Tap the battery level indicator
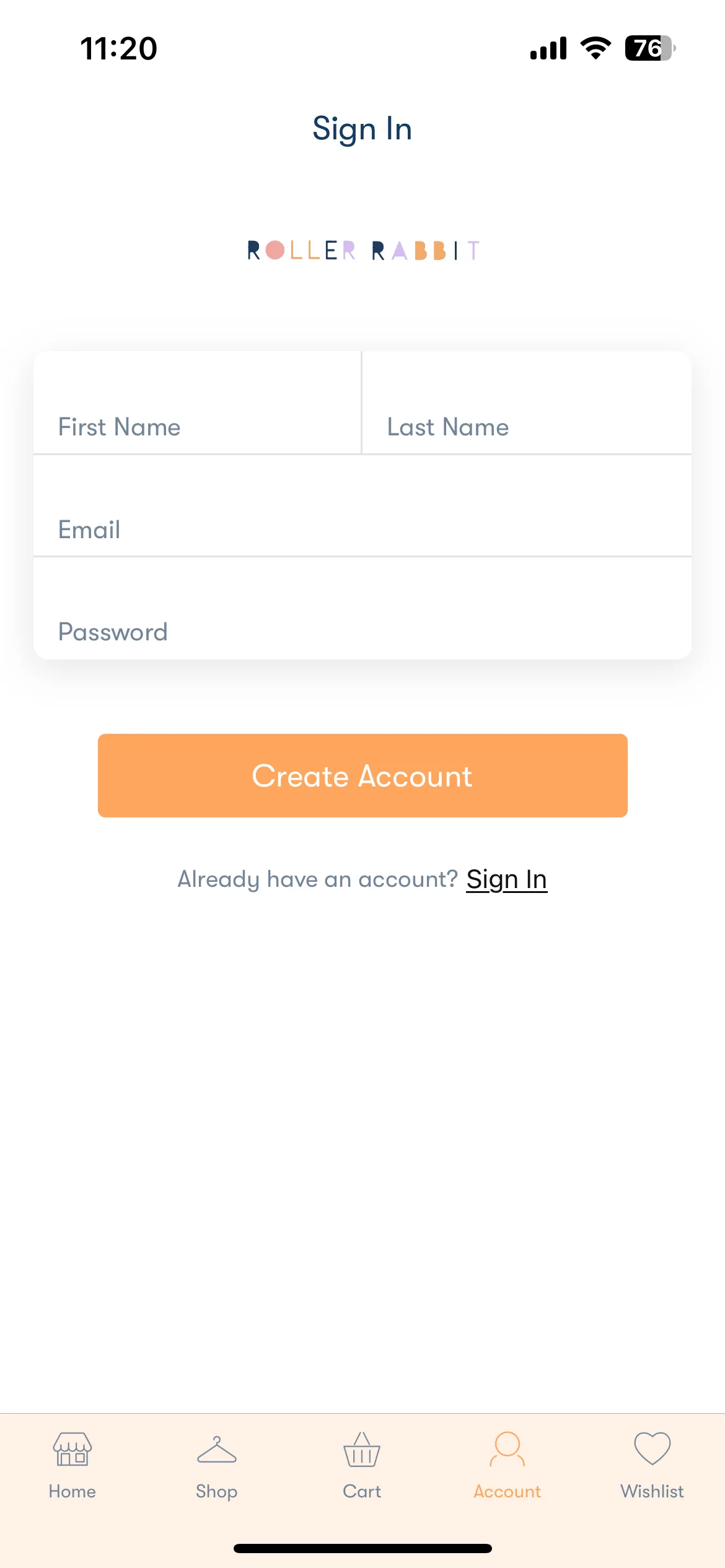Screen dimensions: 725x1568 [650, 48]
